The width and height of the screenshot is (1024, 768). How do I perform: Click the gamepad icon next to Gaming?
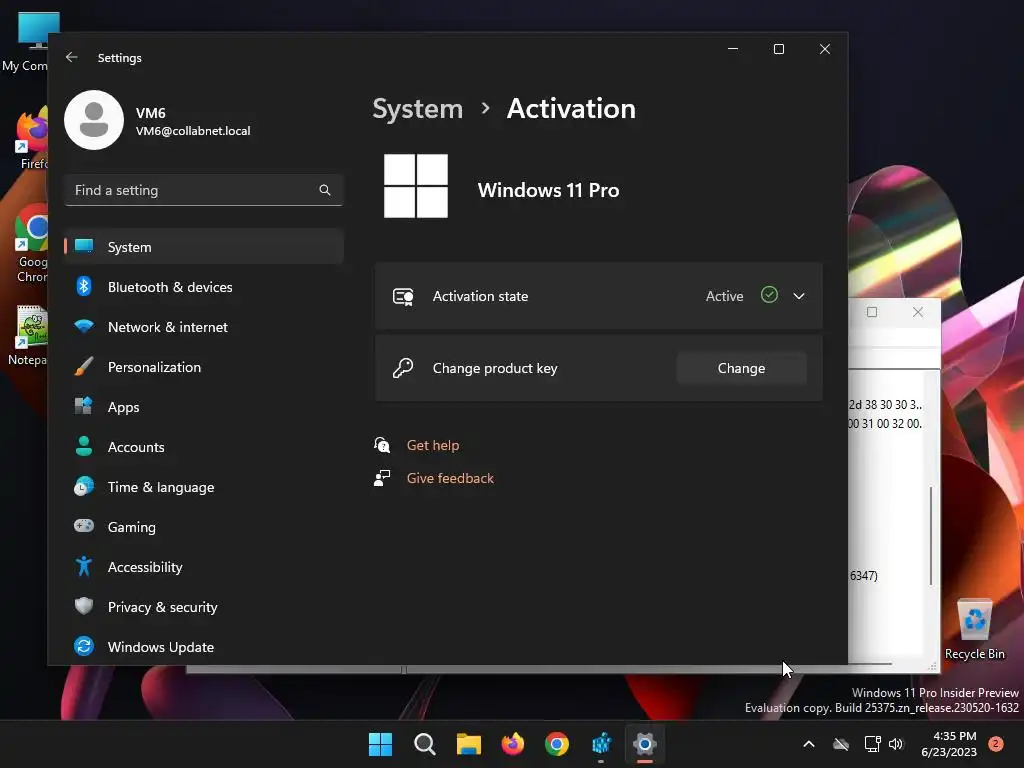point(84,526)
